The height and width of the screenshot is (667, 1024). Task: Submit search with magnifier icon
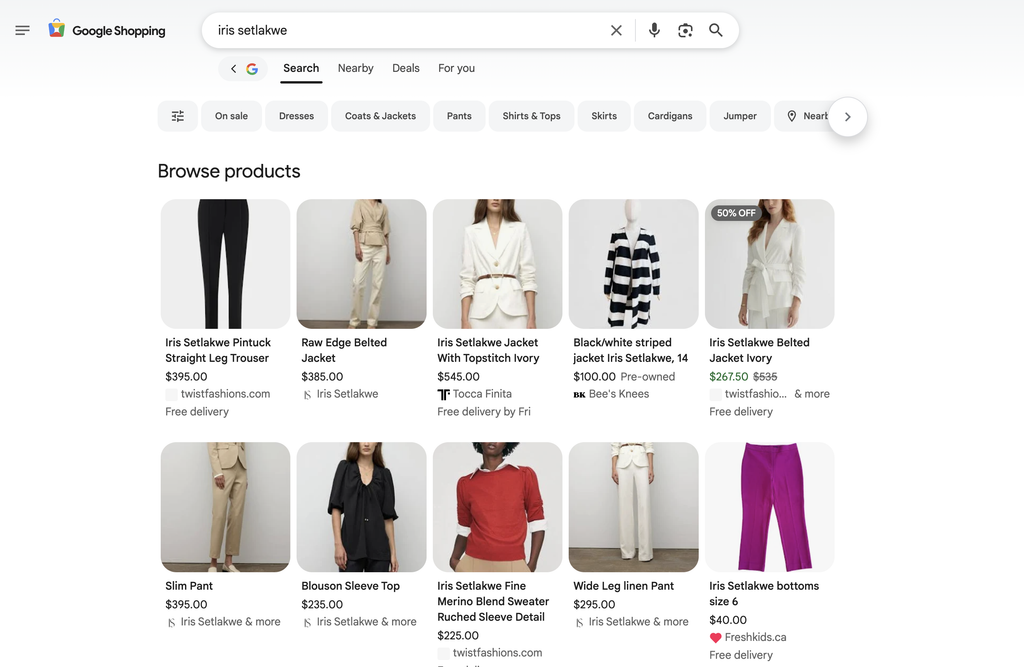pyautogui.click(x=716, y=30)
